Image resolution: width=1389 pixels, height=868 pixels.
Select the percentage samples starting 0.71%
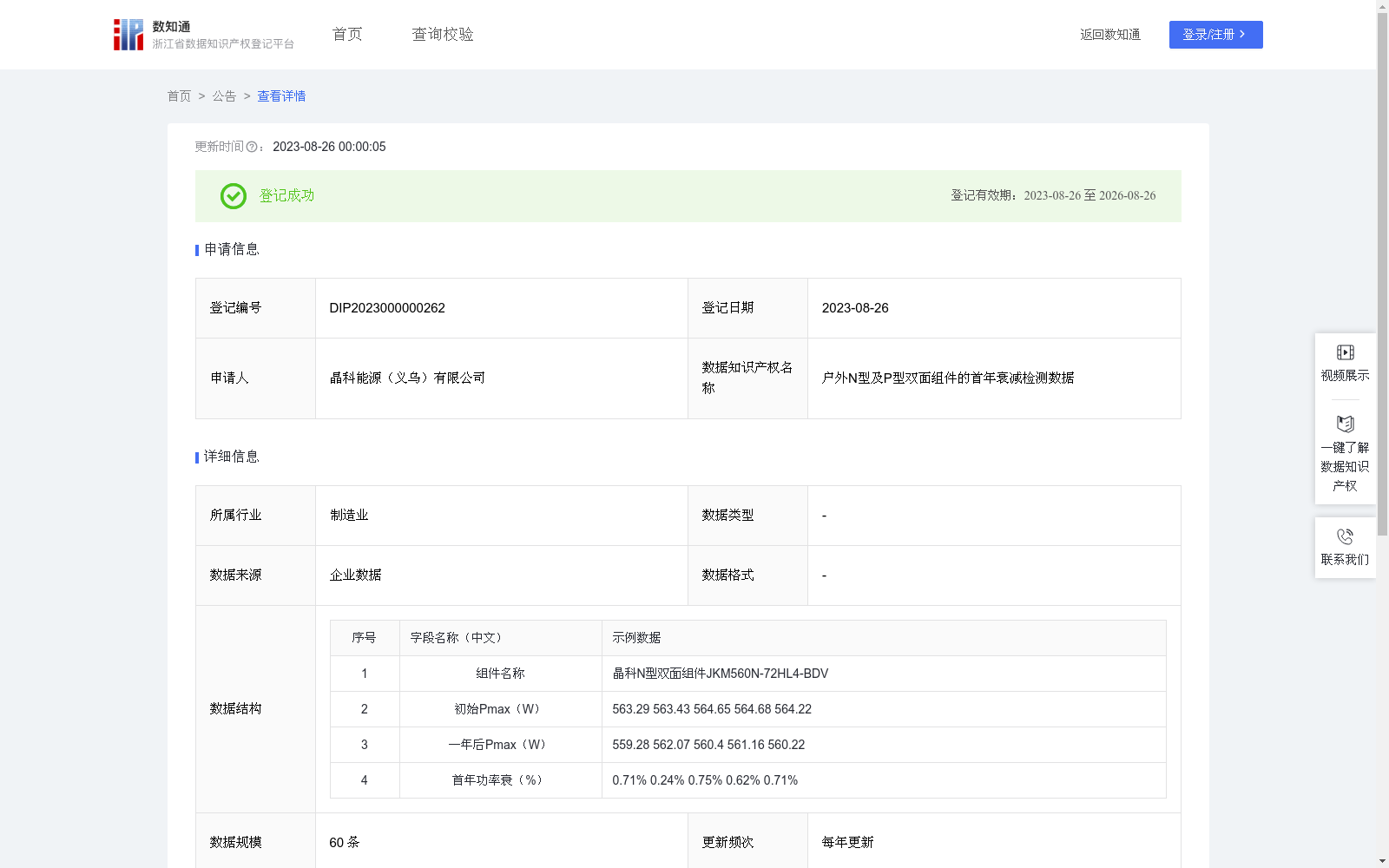[x=705, y=780]
